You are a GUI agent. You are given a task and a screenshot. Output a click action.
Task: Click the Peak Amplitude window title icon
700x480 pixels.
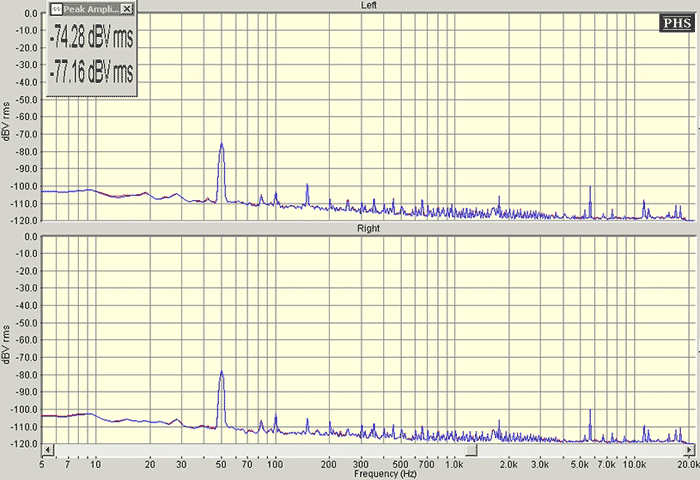(x=56, y=8)
